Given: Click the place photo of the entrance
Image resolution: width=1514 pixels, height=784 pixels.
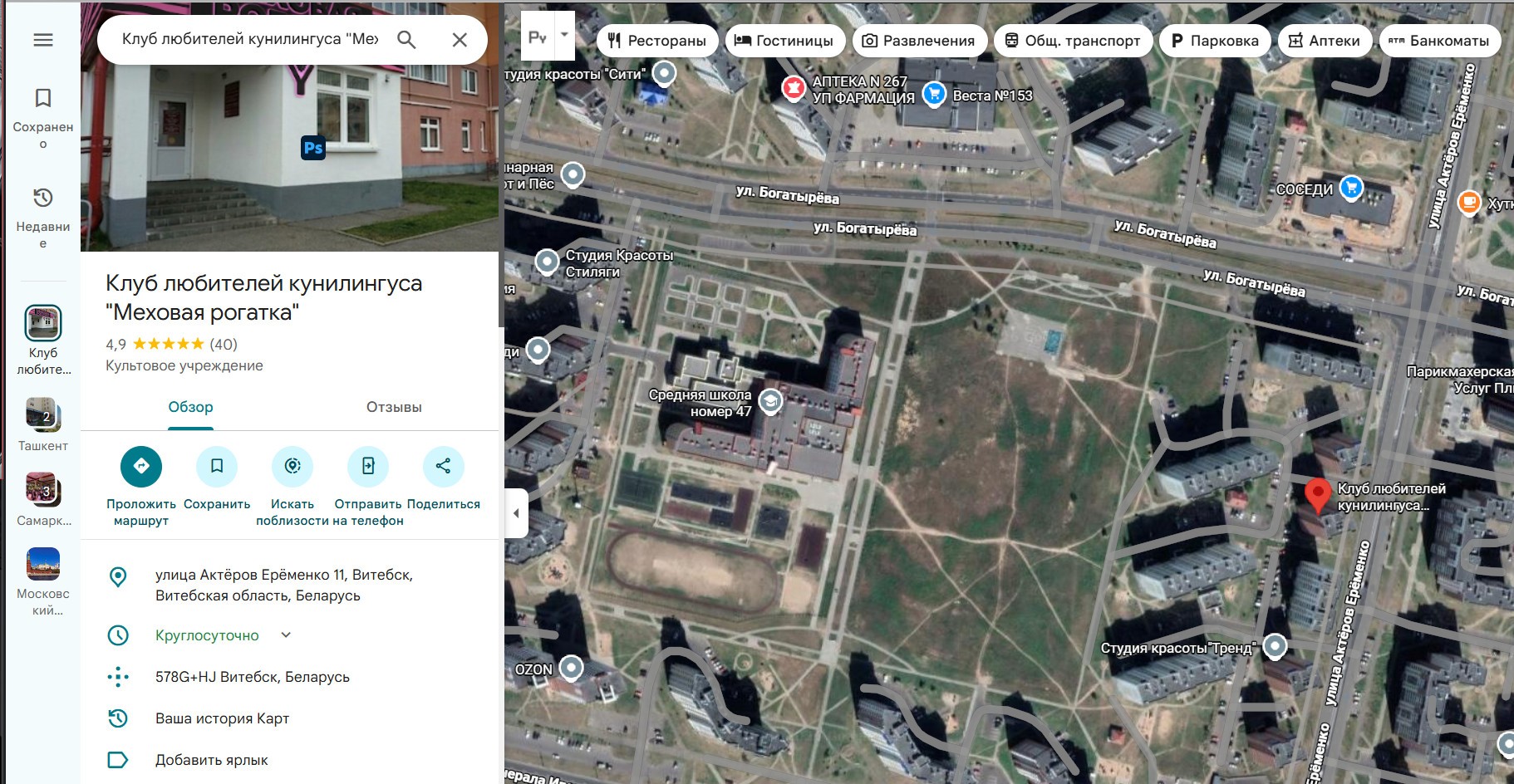Looking at the screenshot, I should 290,126.
